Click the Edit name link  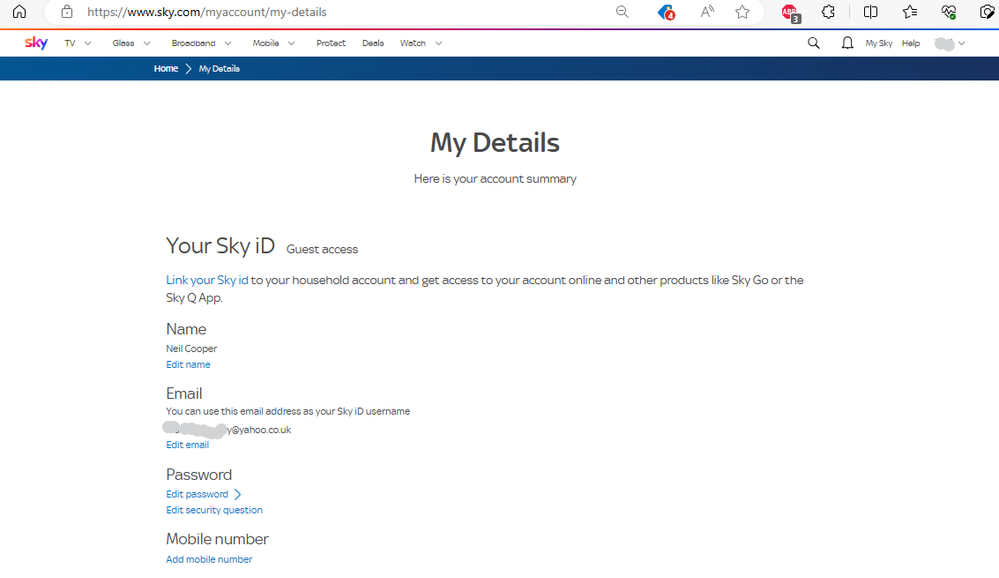pyautogui.click(x=188, y=365)
